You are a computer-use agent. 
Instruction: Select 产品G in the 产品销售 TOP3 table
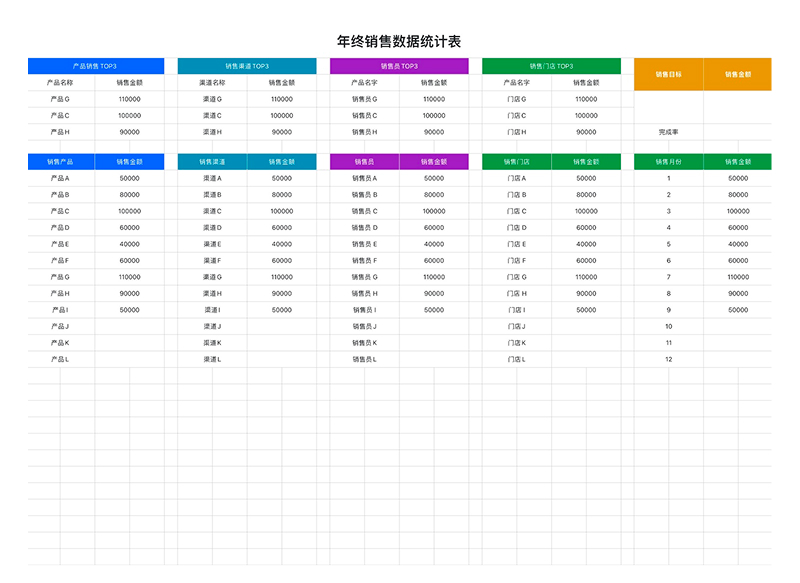tap(60, 99)
